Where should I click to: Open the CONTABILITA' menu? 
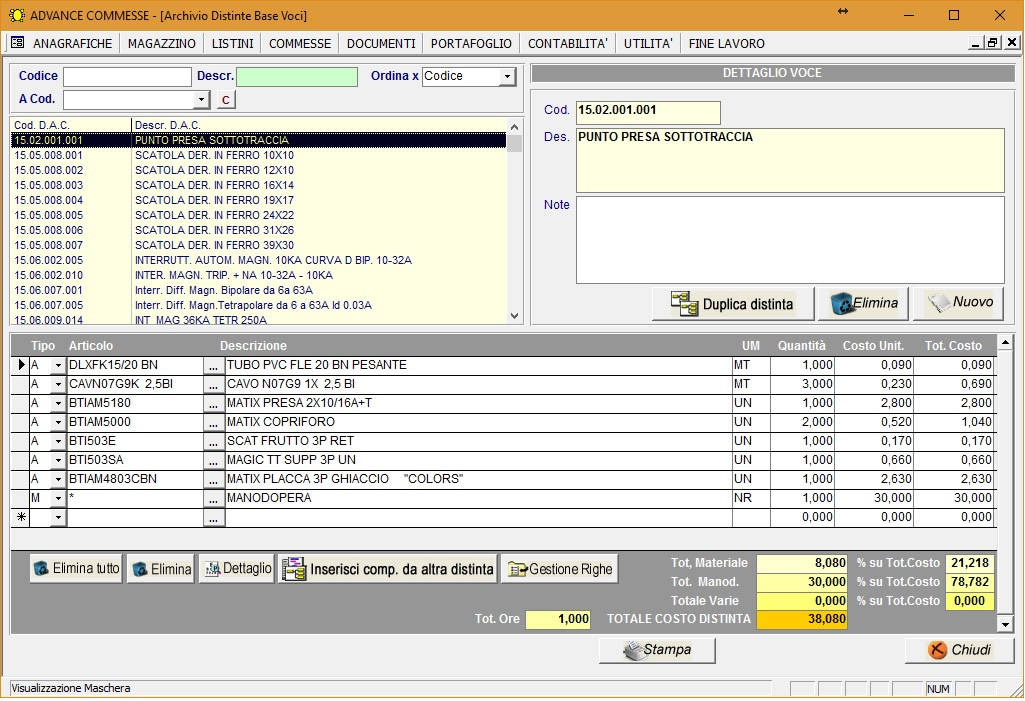coord(567,44)
